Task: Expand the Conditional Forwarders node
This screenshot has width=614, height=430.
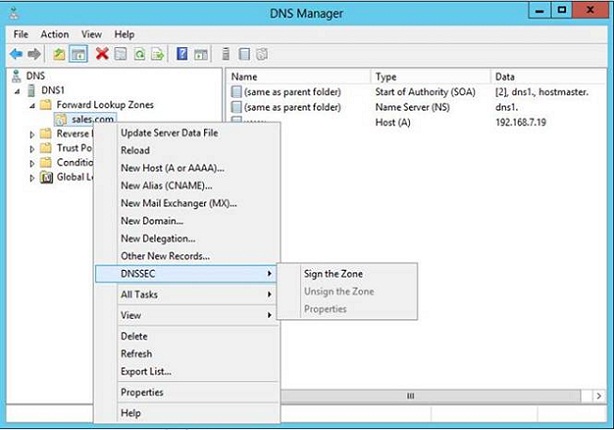Action: click(32, 163)
